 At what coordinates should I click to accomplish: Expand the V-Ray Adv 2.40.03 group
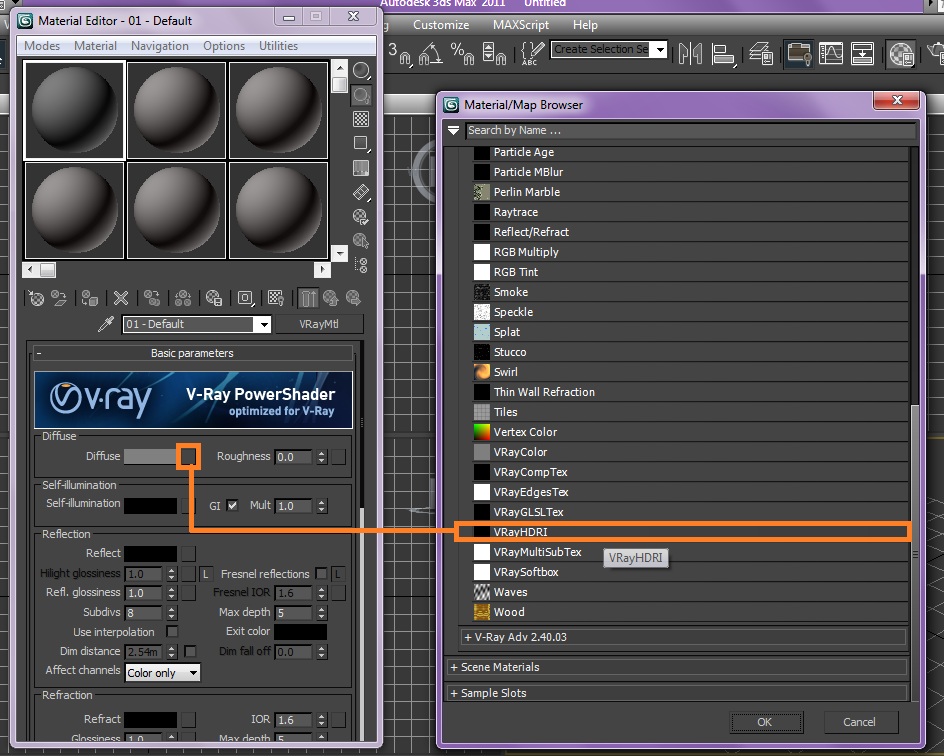[683, 637]
